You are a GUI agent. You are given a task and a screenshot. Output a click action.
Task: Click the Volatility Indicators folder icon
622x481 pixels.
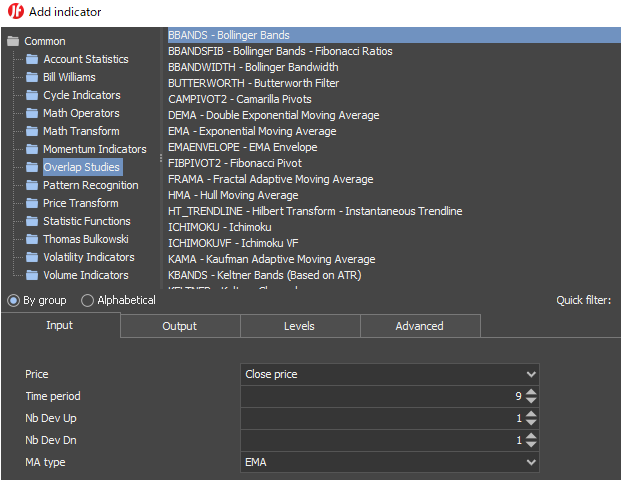(32, 258)
